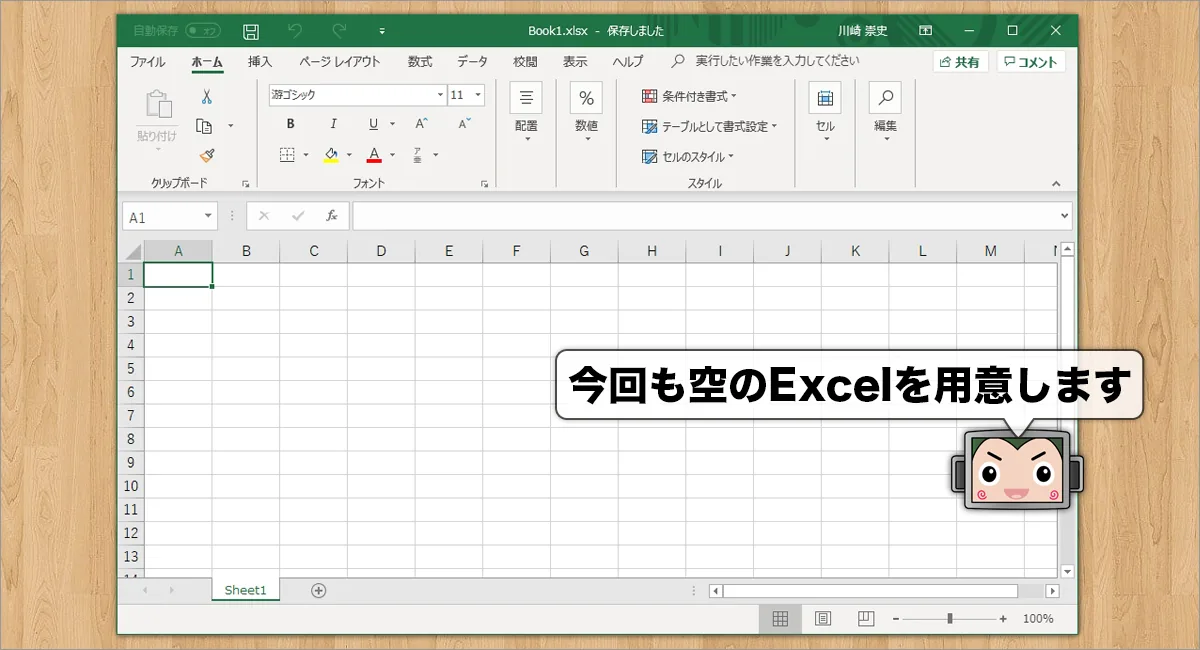Image resolution: width=1200 pixels, height=650 pixels.
Task: Click the Borders icon
Action: 287,155
